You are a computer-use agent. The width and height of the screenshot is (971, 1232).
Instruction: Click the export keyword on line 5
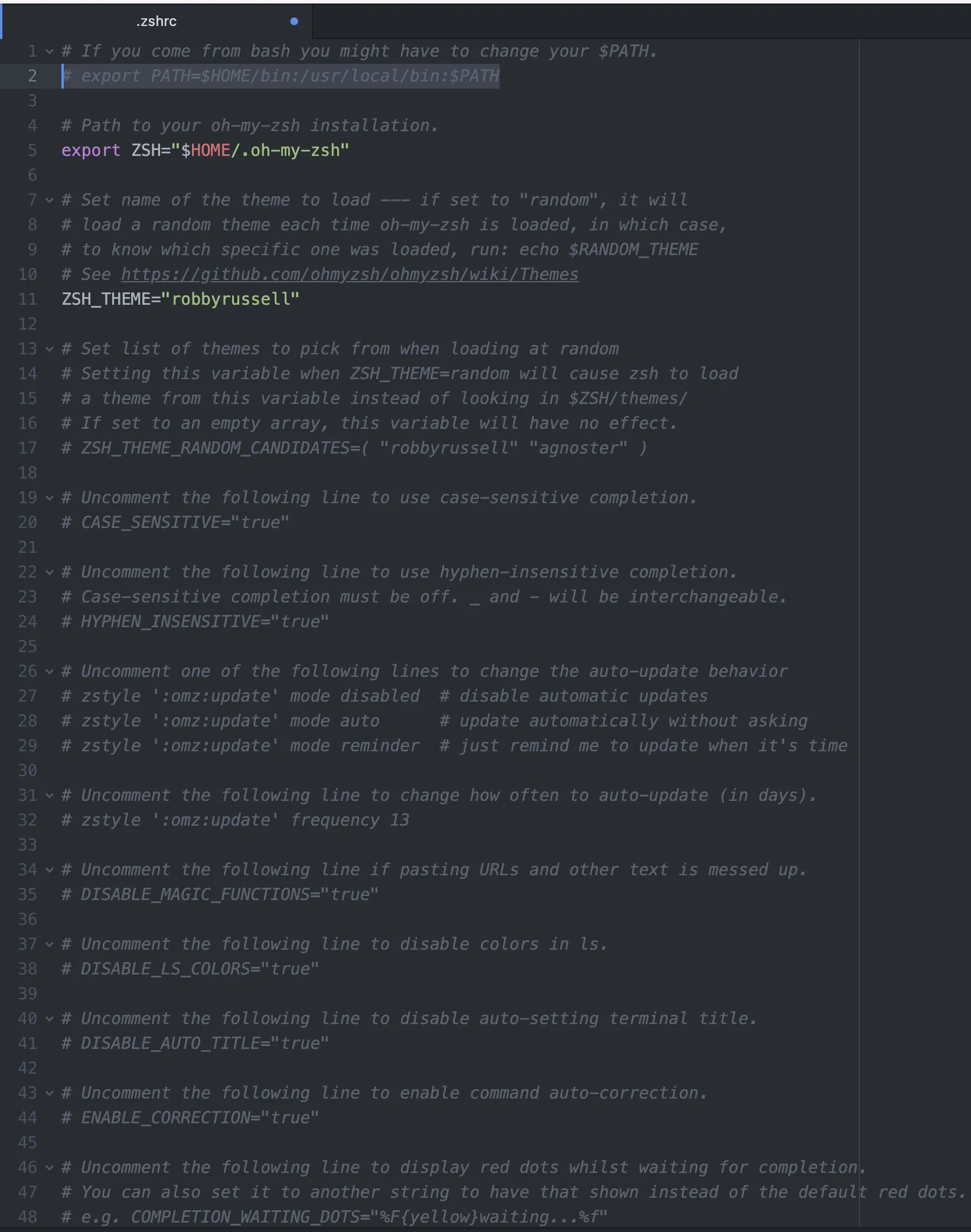point(91,151)
